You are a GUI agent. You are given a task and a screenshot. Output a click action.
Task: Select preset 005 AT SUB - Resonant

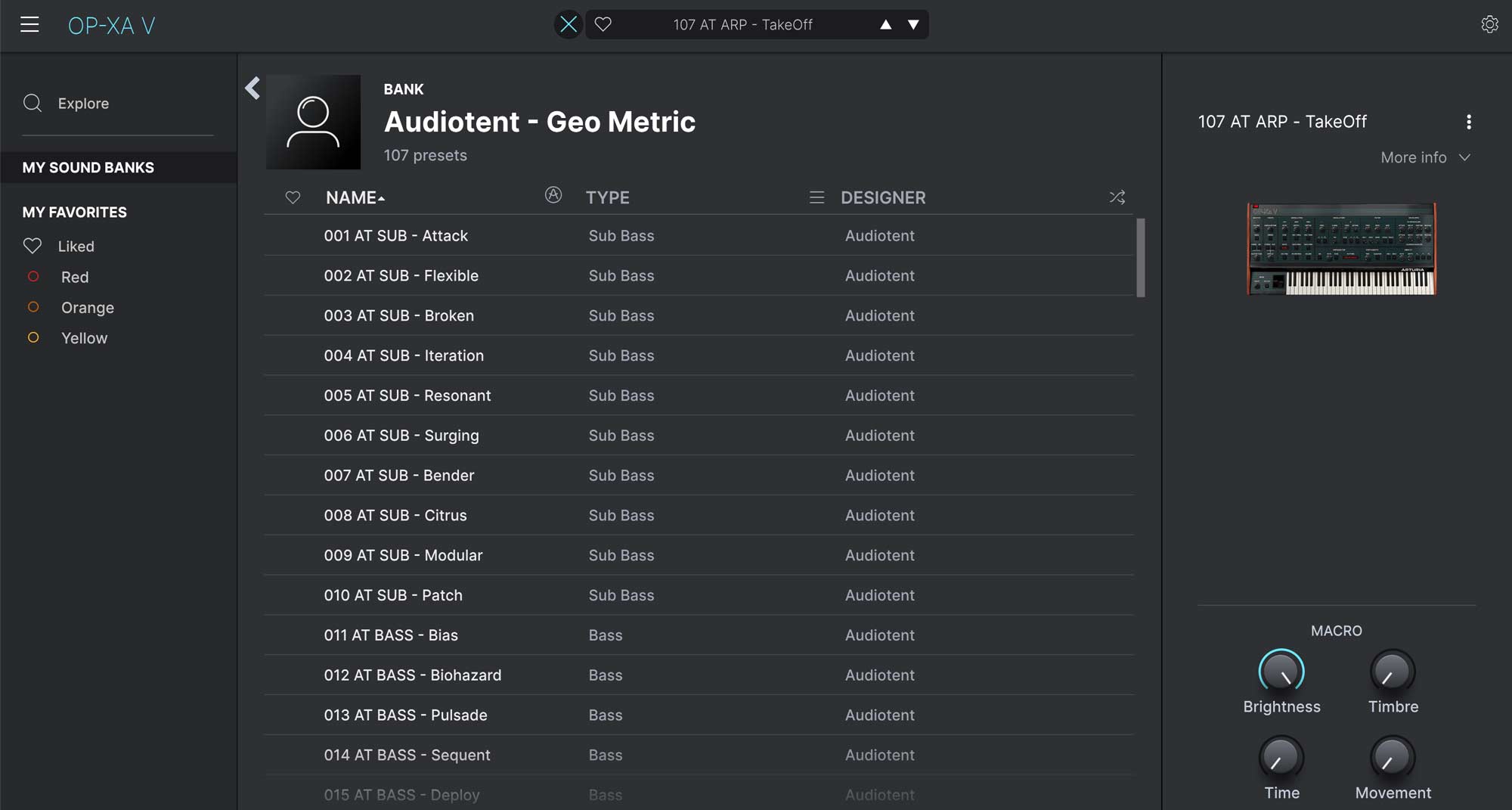[x=407, y=396]
